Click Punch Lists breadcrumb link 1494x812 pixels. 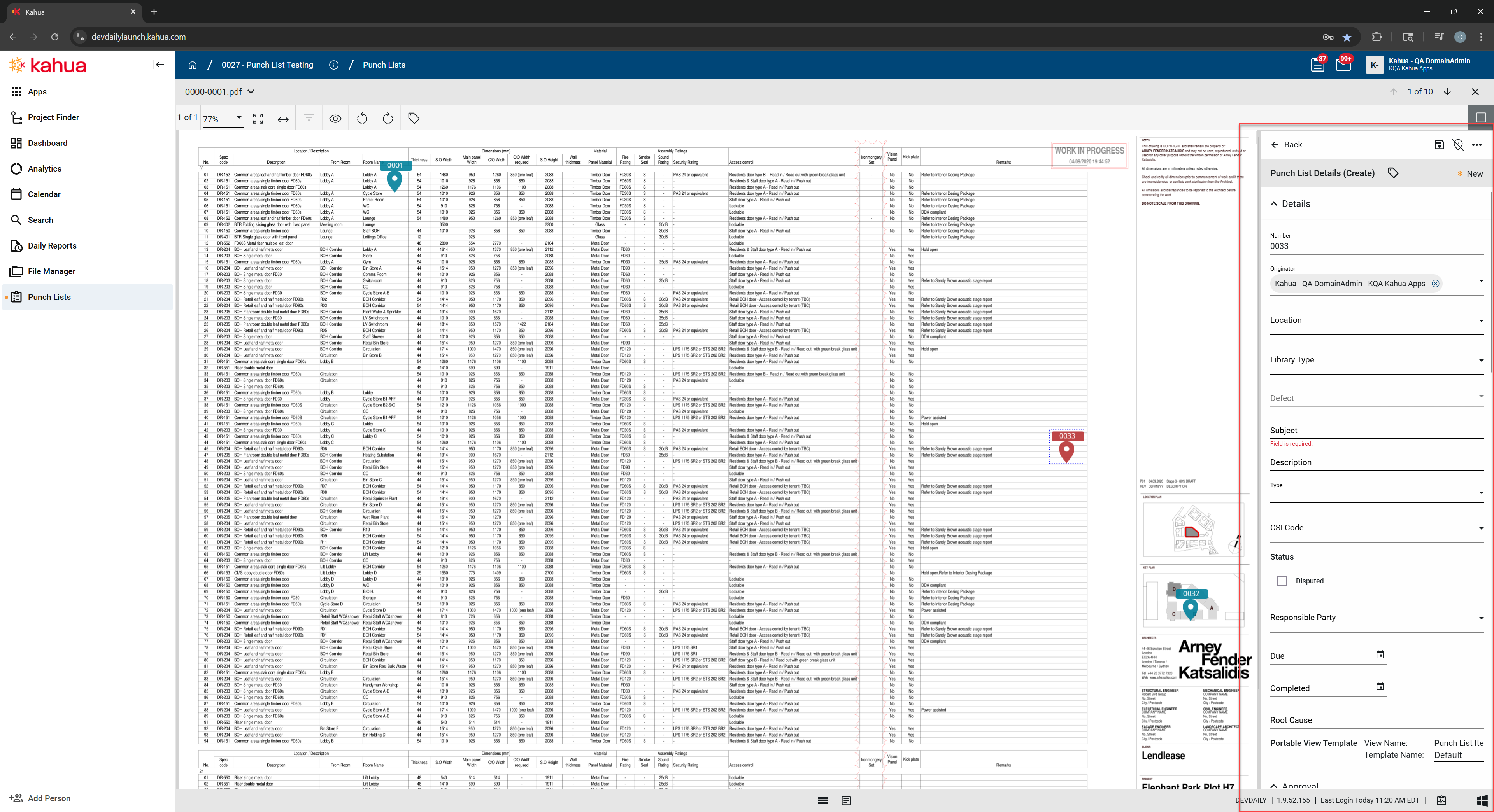384,65
